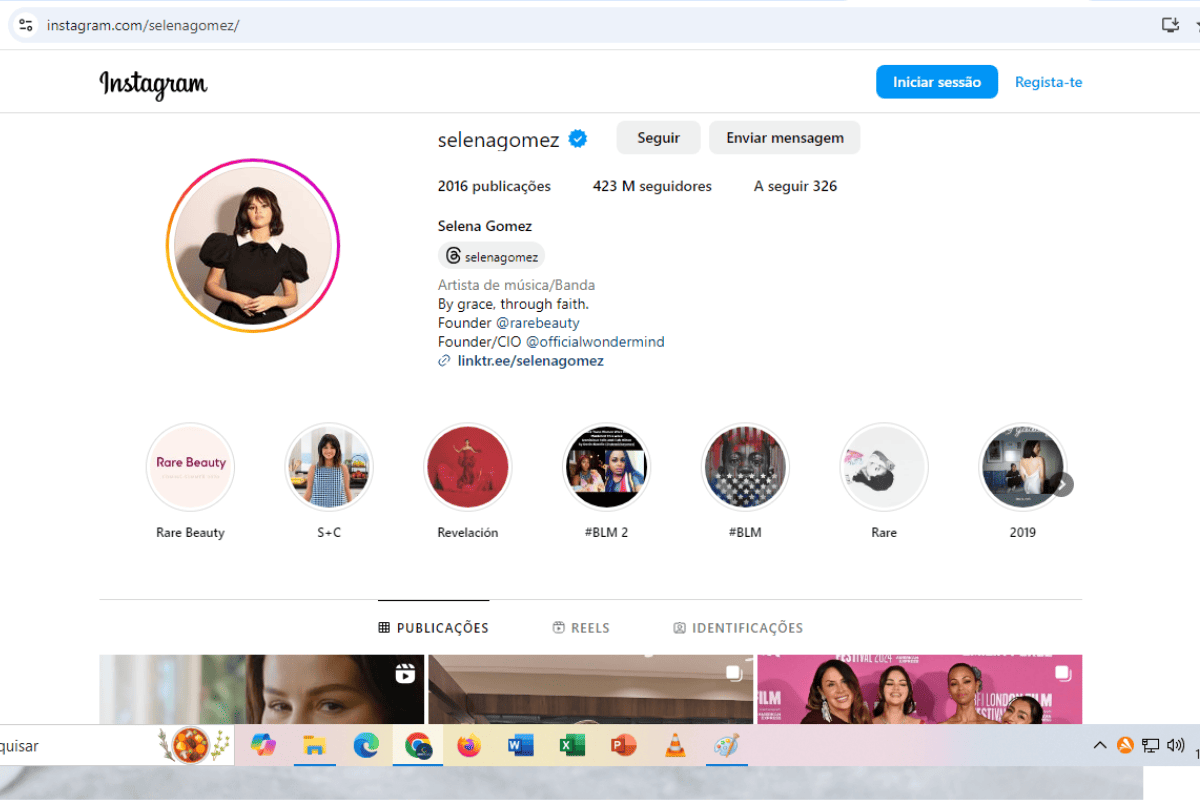Open the profile picture story
The image size is (1200, 800).
click(x=253, y=245)
